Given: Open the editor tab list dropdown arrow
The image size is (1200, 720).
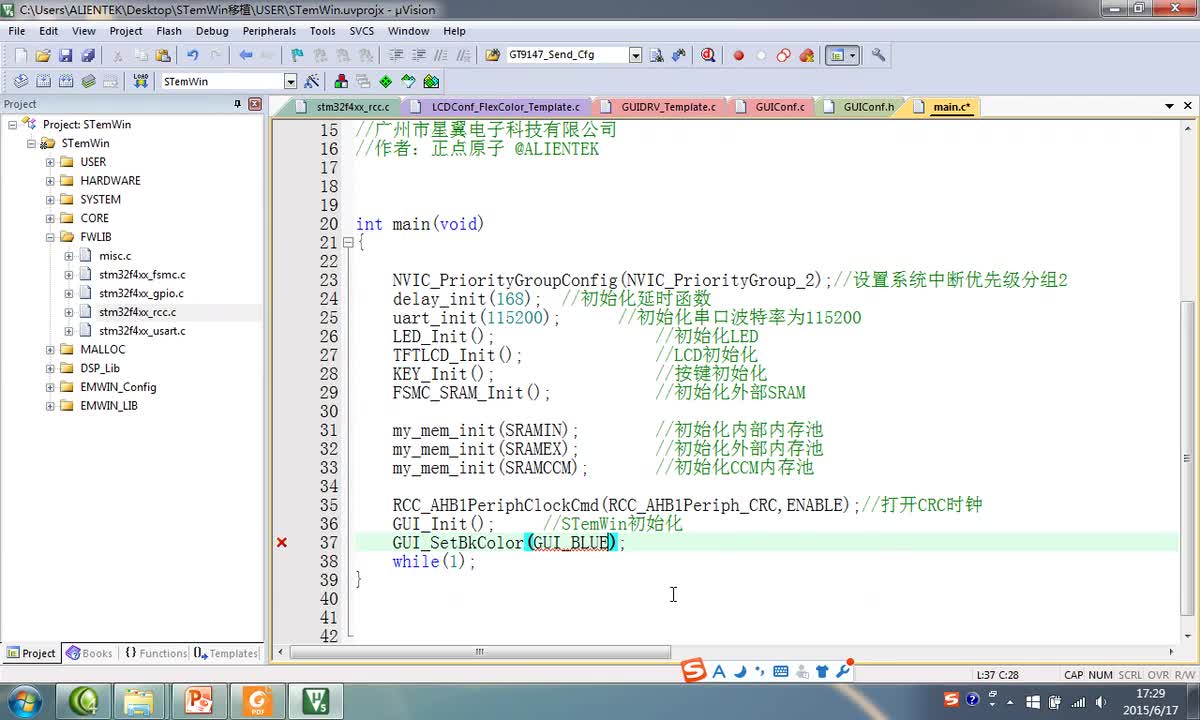Looking at the screenshot, I should tap(1169, 106).
